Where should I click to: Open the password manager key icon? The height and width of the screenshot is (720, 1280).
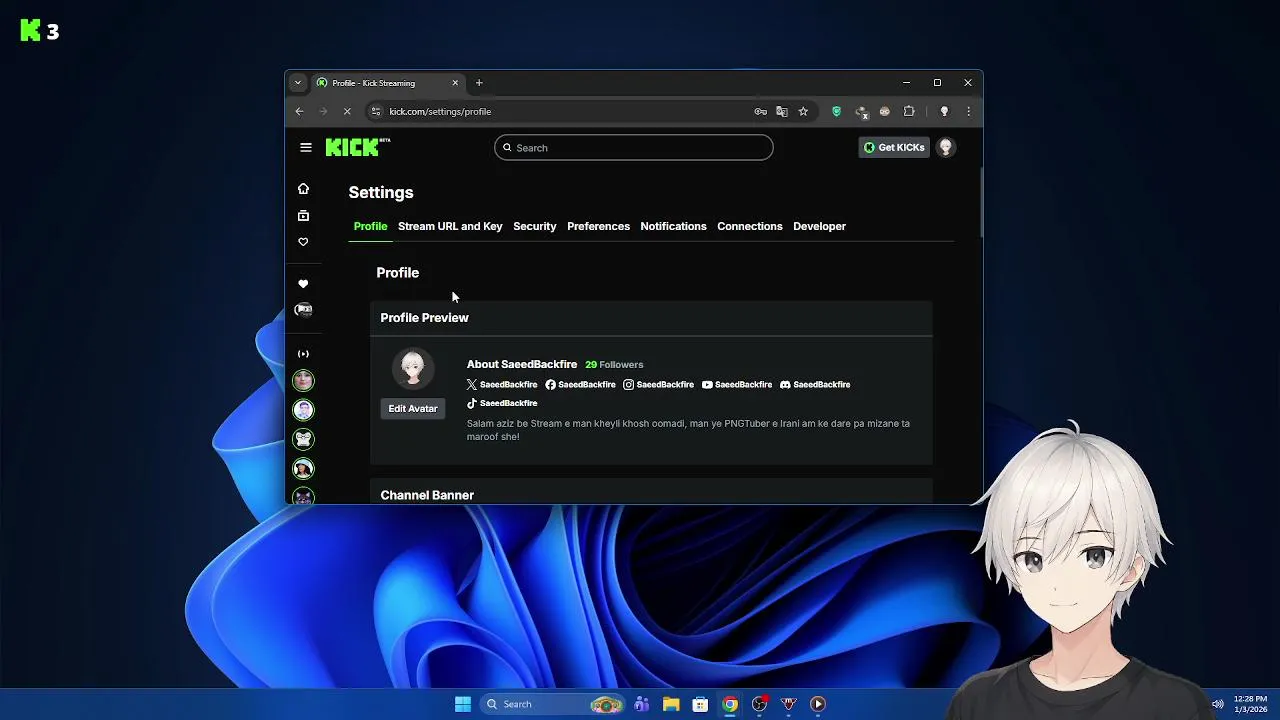click(x=760, y=111)
